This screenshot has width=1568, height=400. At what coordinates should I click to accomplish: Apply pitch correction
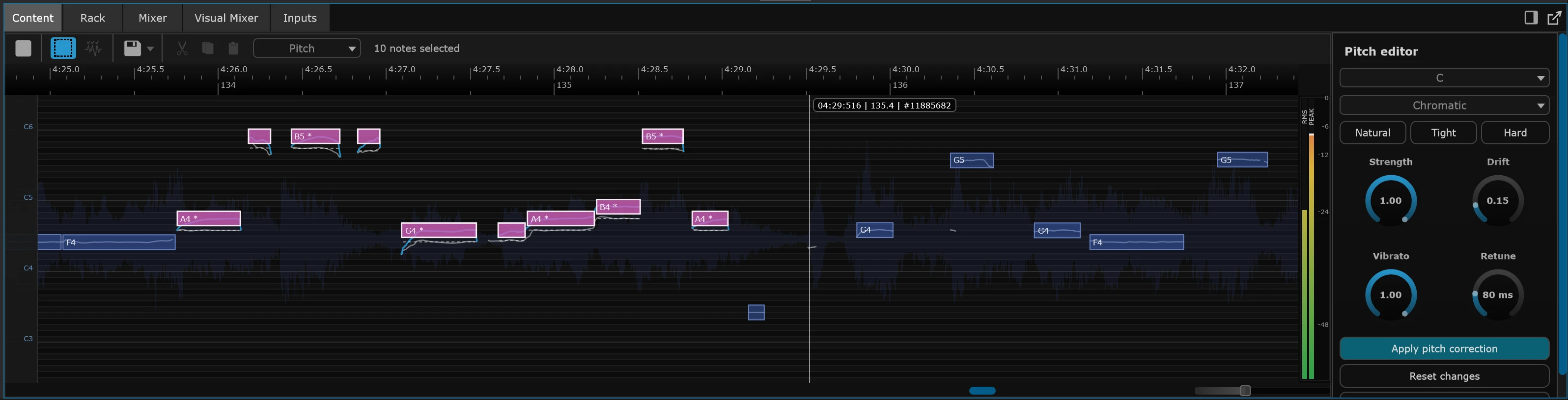point(1444,348)
